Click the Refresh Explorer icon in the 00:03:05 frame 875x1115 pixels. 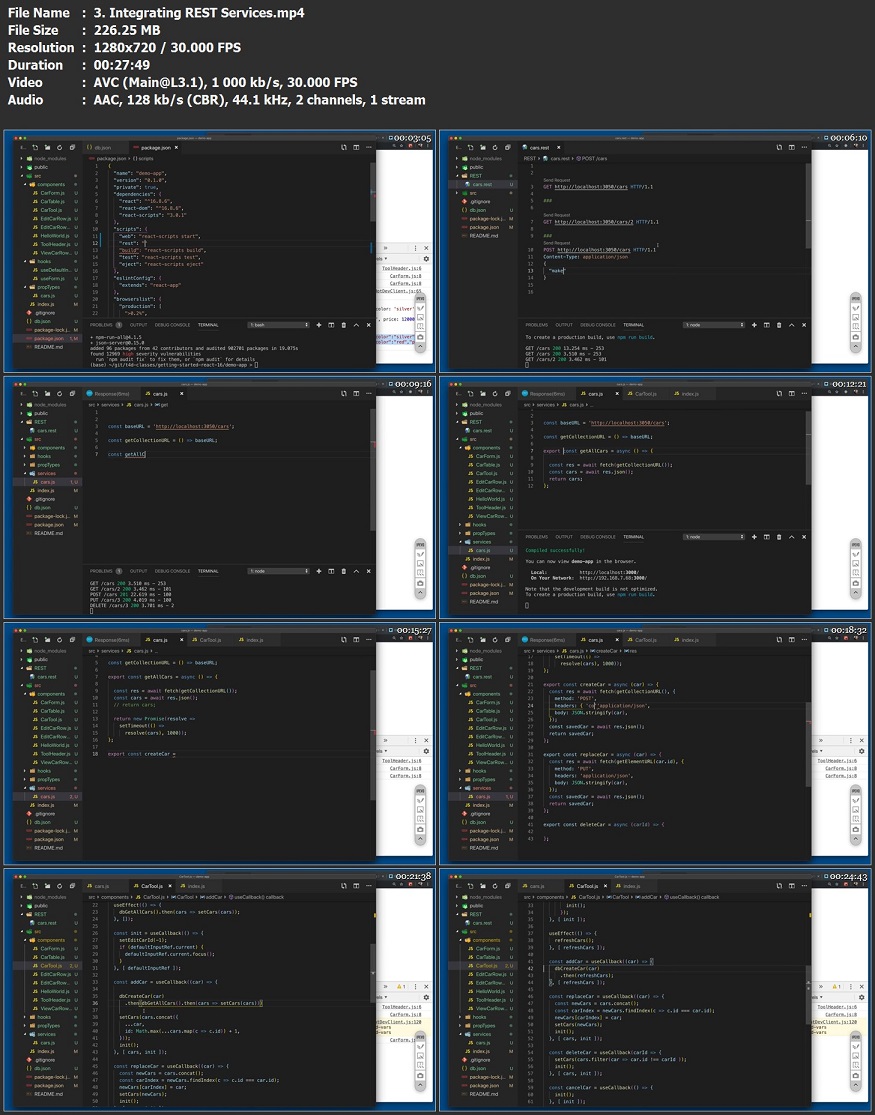click(60, 147)
